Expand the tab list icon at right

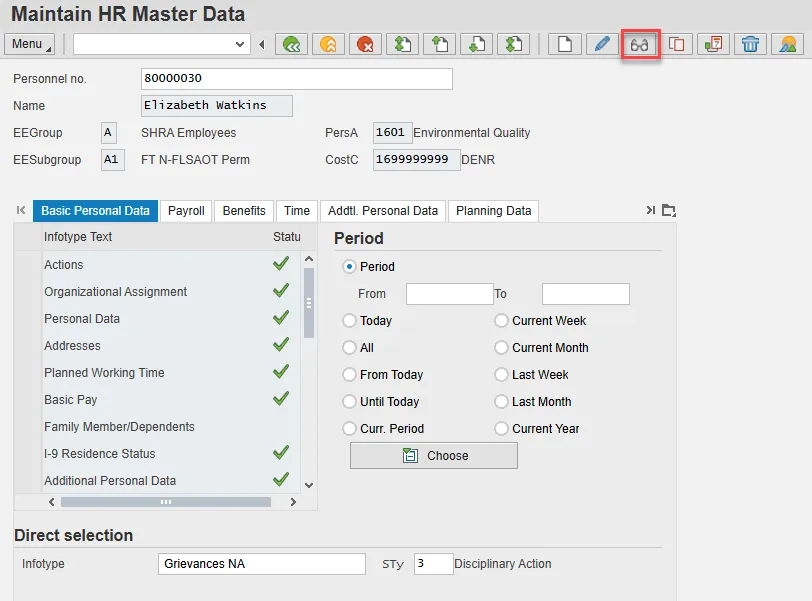click(x=669, y=210)
